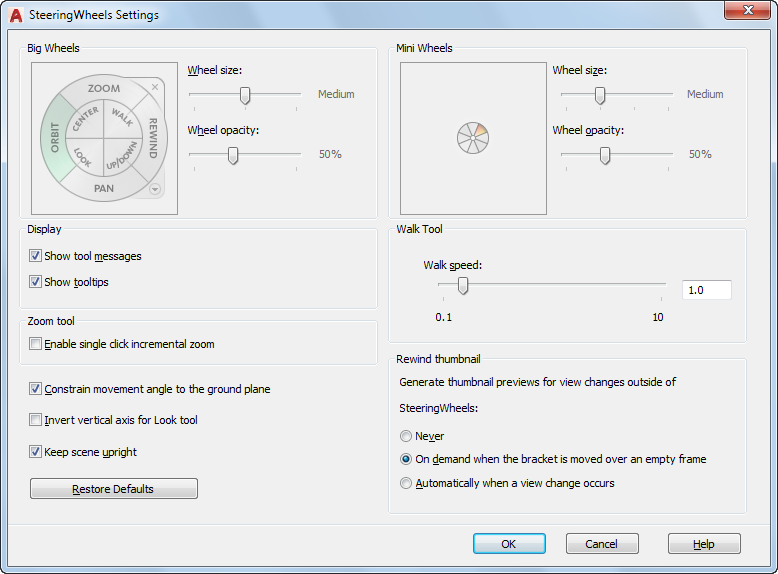Viewport: 778px width, 574px height.
Task: Confirm settings with the OK button
Action: pos(509,544)
